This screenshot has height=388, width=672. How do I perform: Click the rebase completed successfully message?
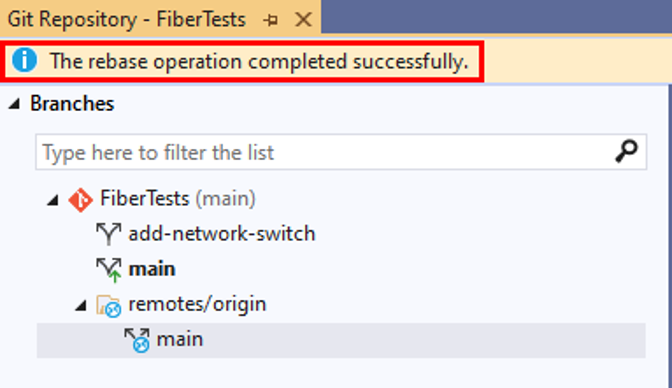[259, 61]
